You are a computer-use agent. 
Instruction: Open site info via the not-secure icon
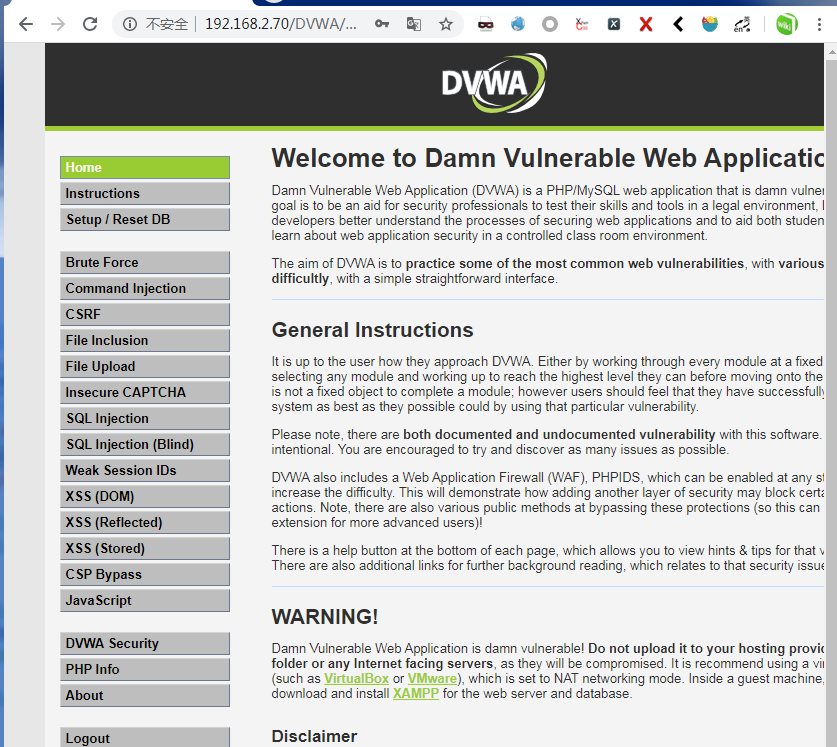tap(130, 24)
